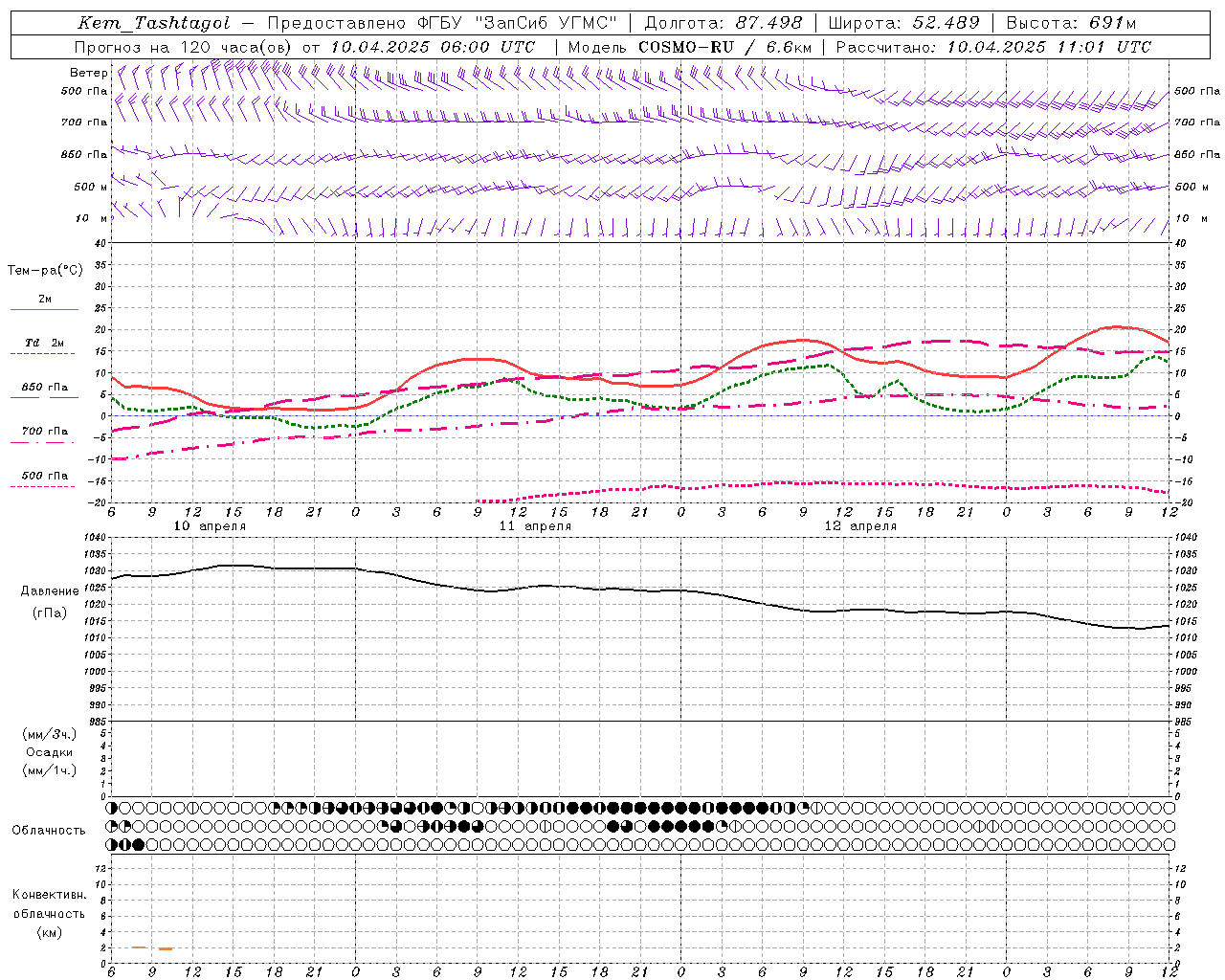Click the 700 гПа entry in temperature legend

coord(45,432)
